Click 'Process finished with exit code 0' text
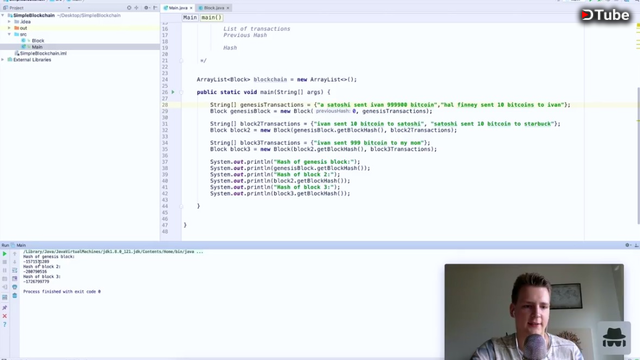Screen dimensions: 640x360 click(62, 292)
